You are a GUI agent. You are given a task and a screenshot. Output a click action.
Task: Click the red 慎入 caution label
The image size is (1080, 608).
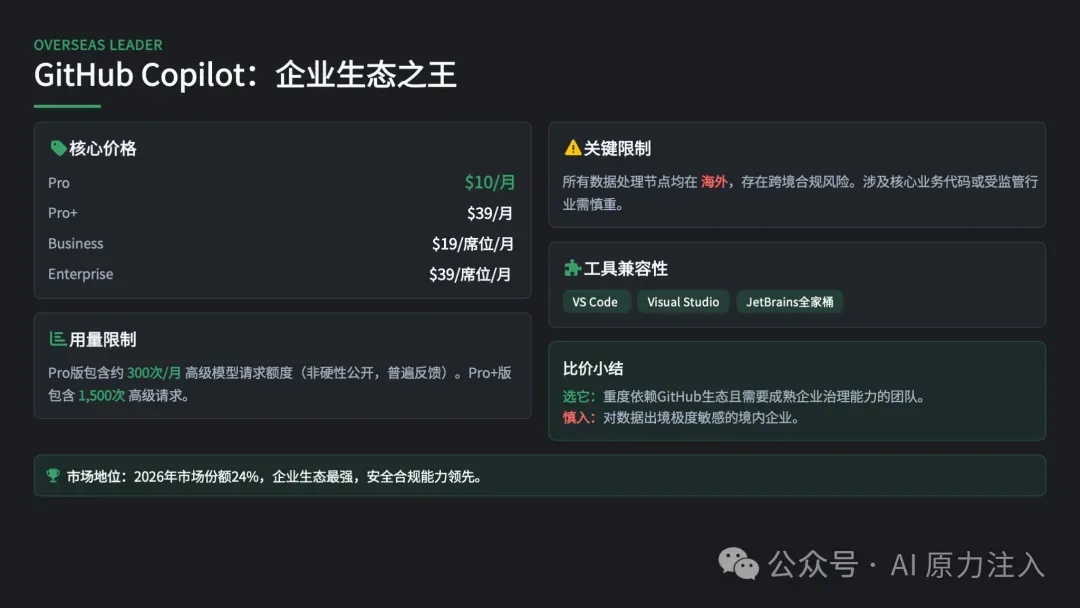point(578,418)
